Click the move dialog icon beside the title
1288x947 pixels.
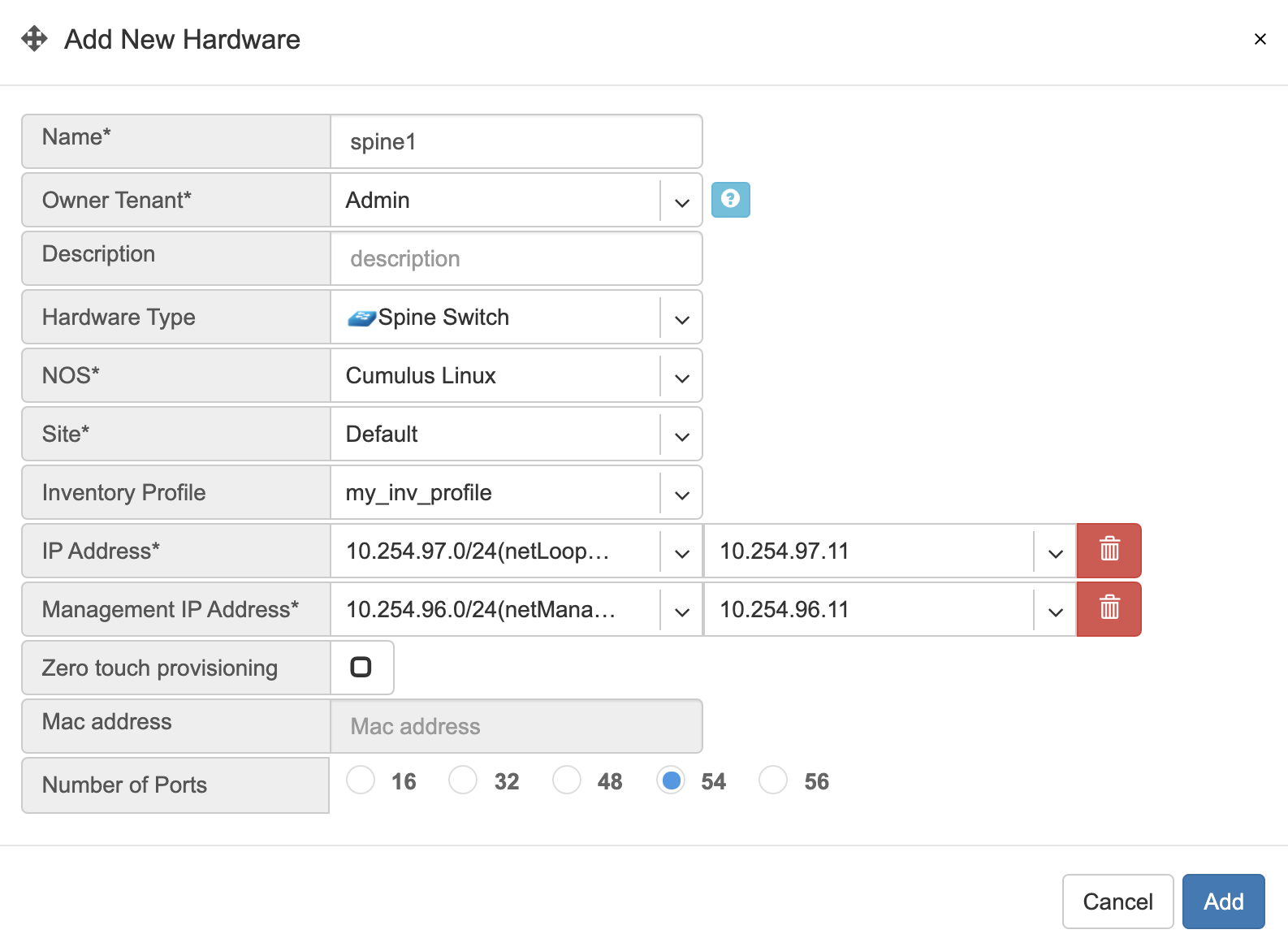34,38
